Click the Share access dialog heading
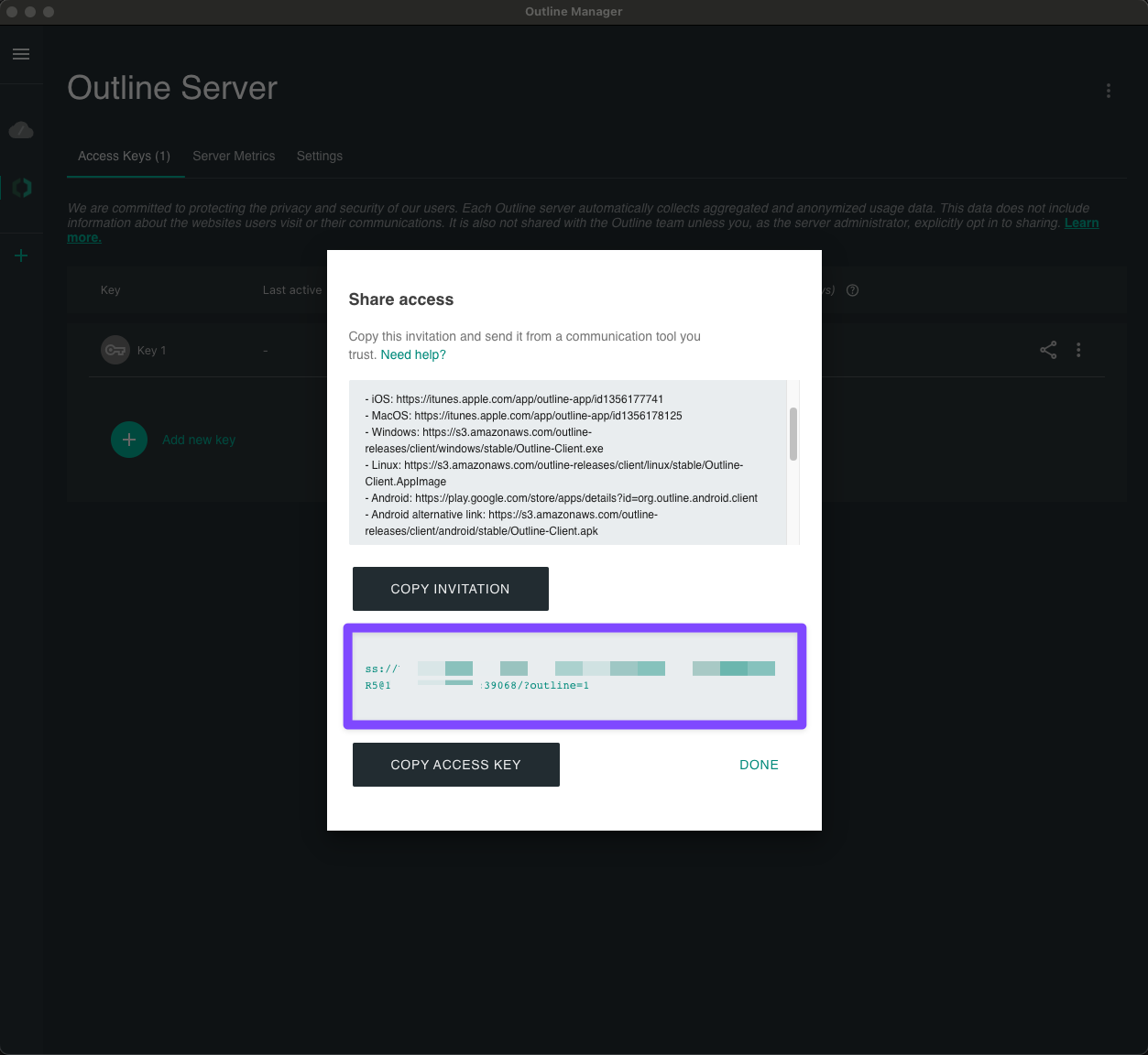The width and height of the screenshot is (1148, 1055). (401, 299)
